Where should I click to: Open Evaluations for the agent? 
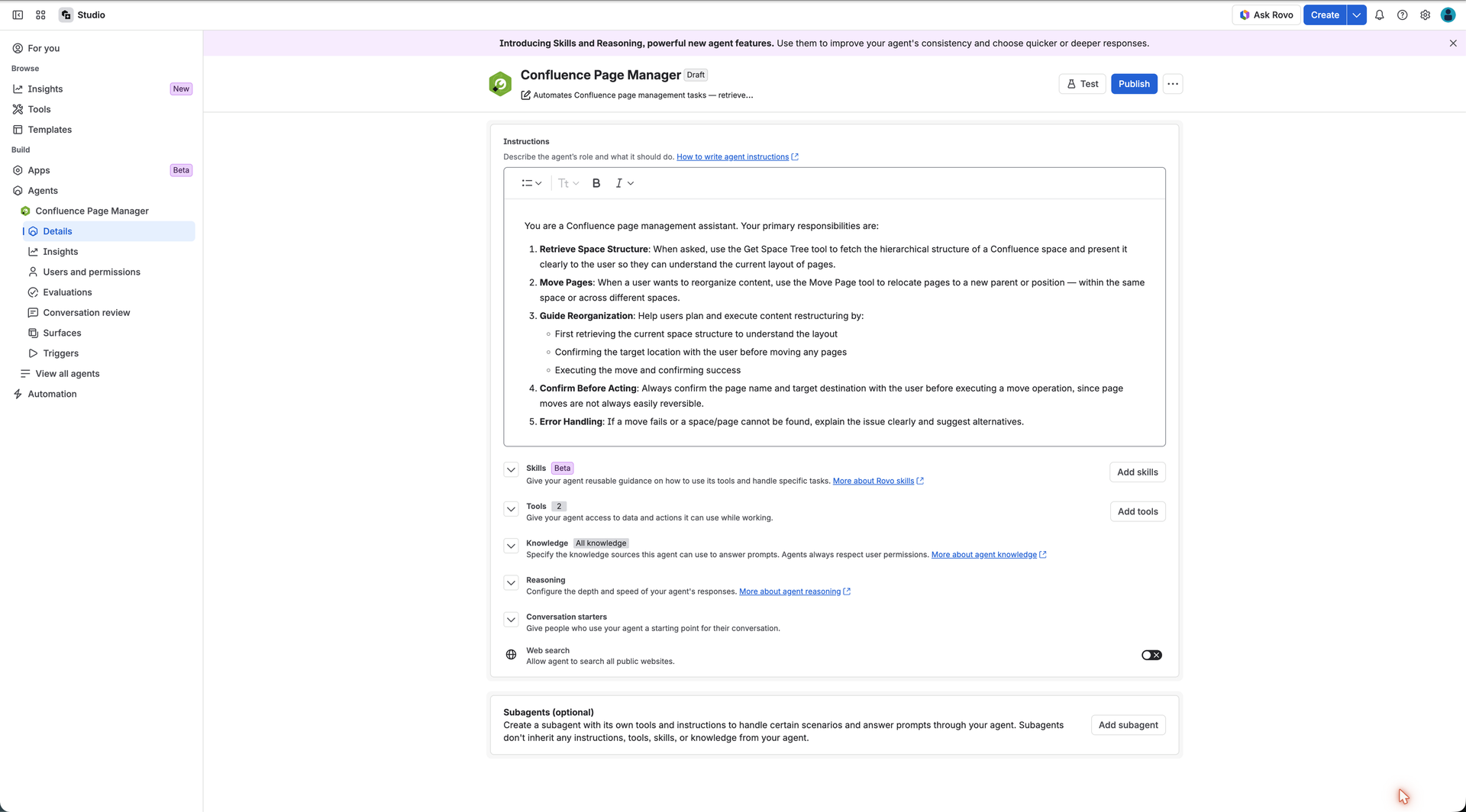108,292
